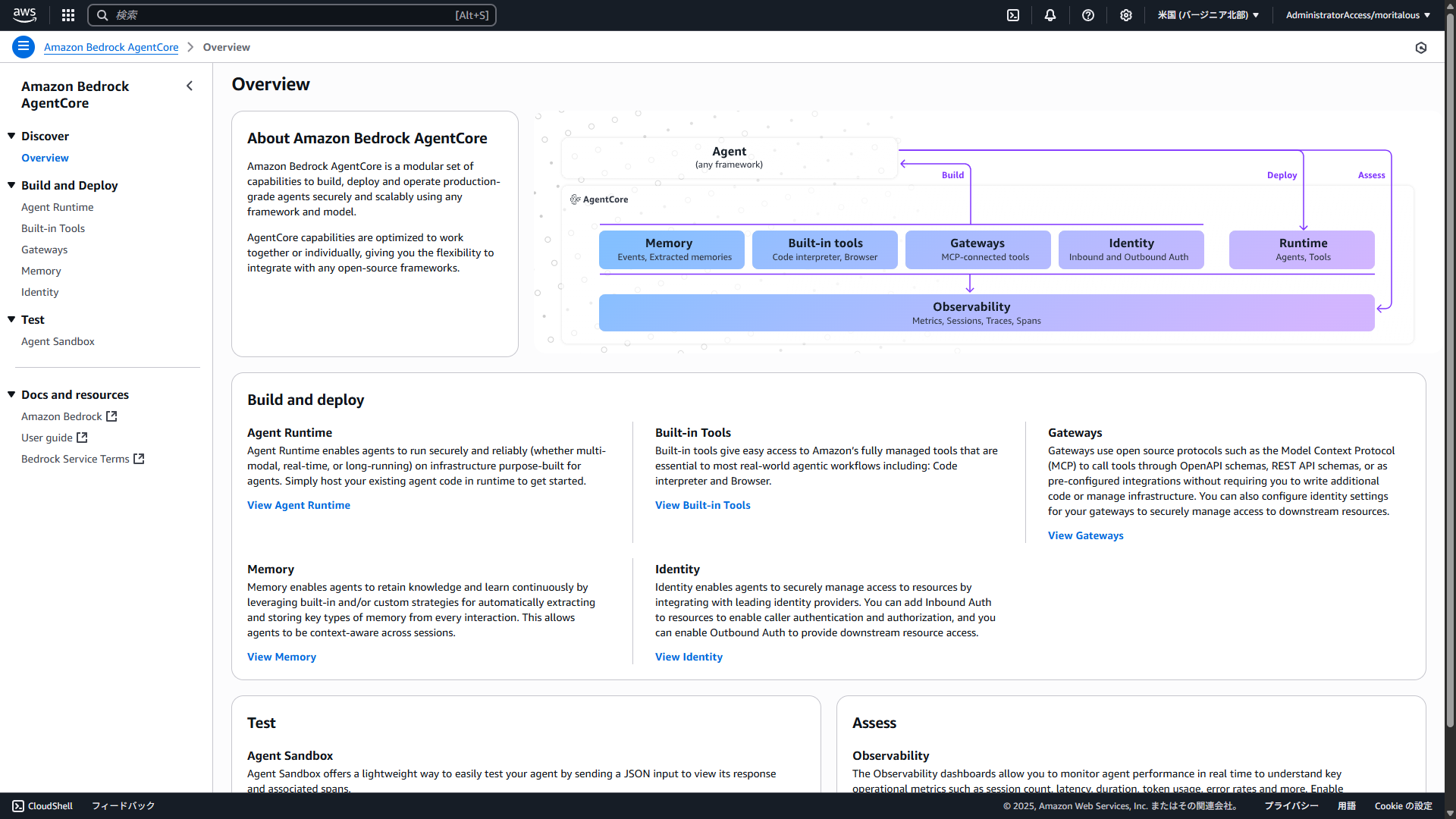Open the settings gear icon
The image size is (1456, 819).
tap(1126, 15)
